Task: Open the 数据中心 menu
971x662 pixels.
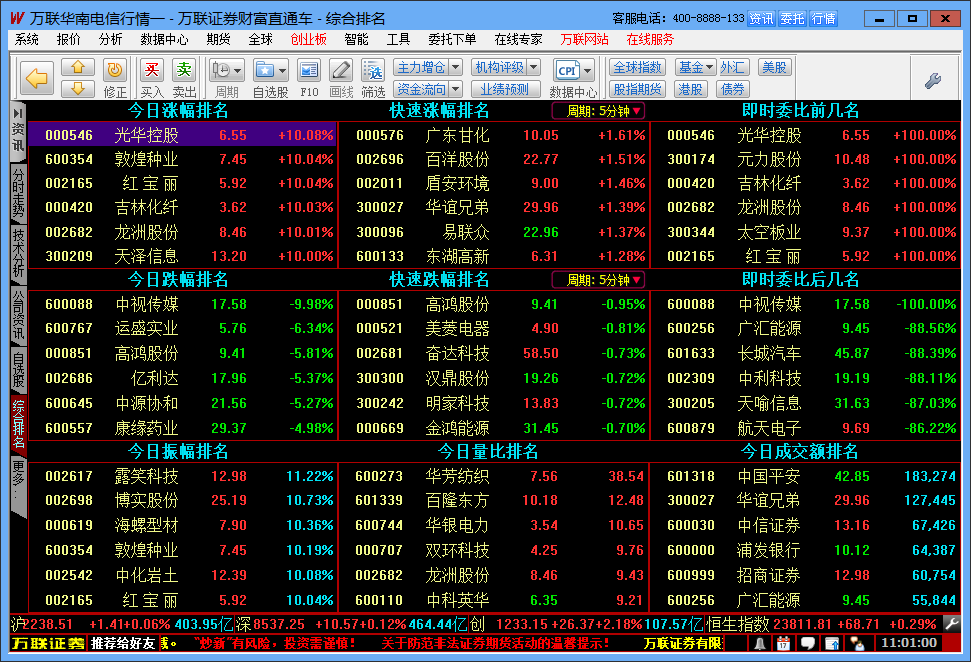Action: coord(164,40)
